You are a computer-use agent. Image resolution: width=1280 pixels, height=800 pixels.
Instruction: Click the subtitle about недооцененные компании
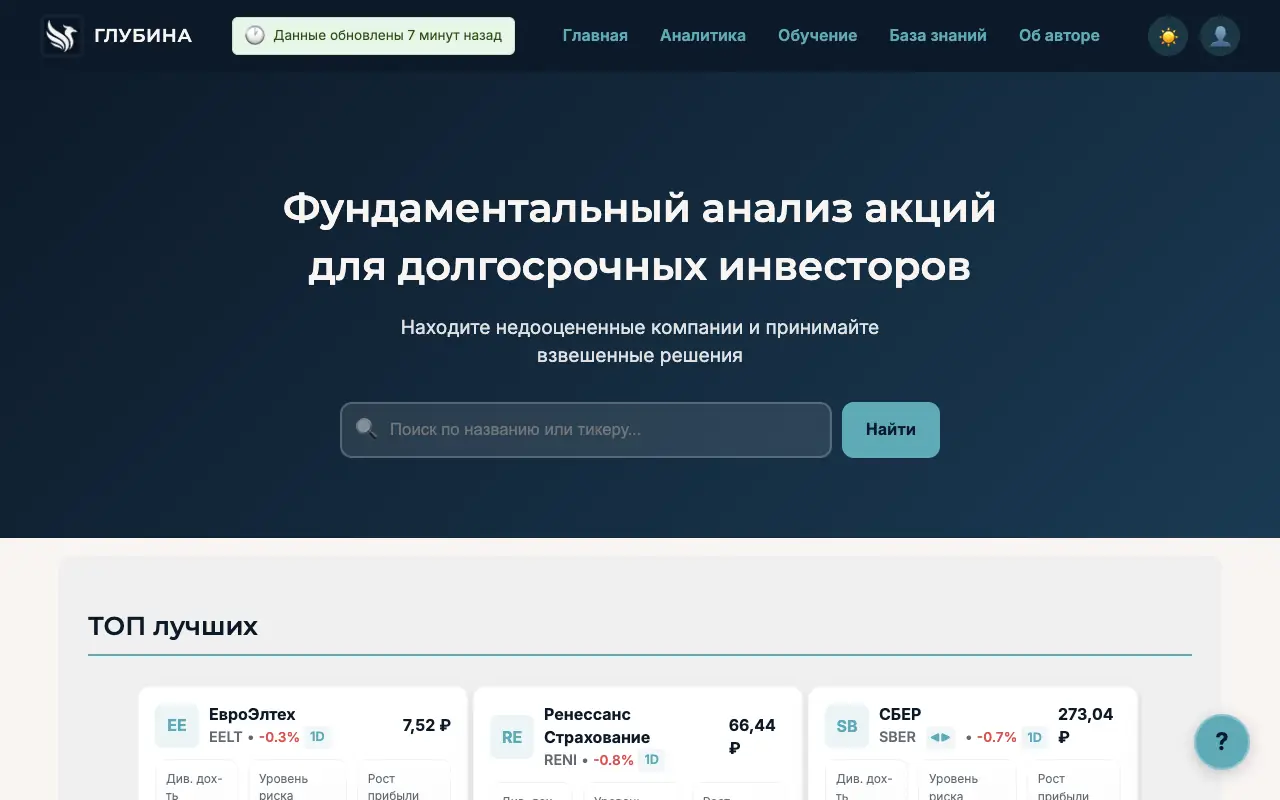640,341
